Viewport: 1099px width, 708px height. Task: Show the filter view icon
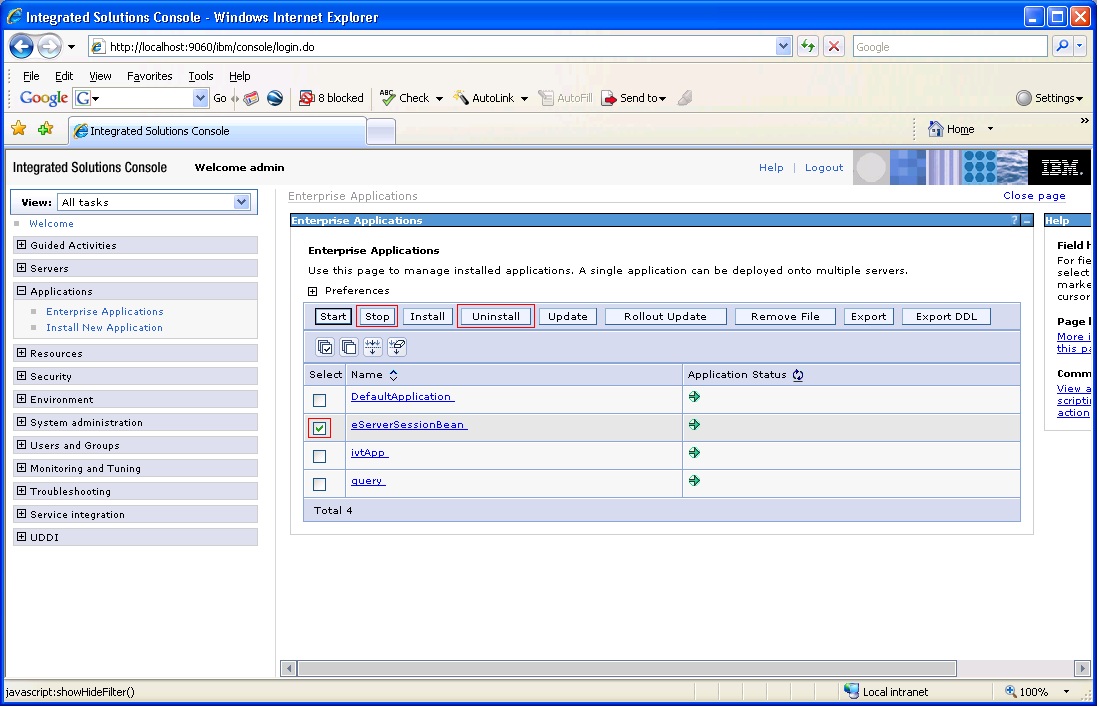coord(372,346)
